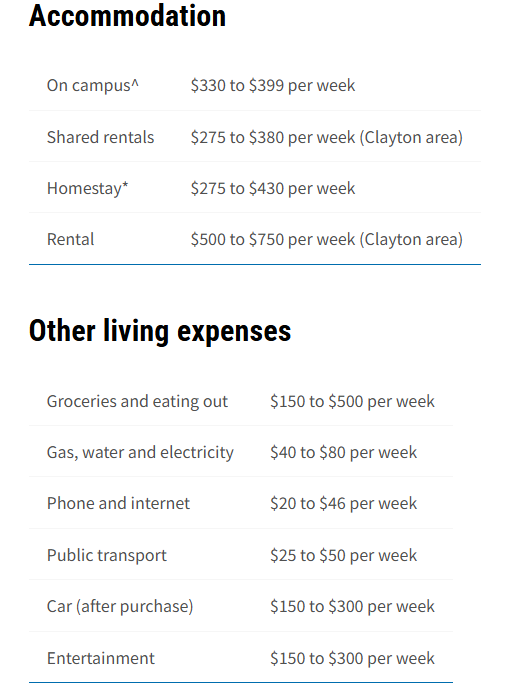This screenshot has width=514, height=687.
Task: Select the Rental row label
Action: click(71, 240)
